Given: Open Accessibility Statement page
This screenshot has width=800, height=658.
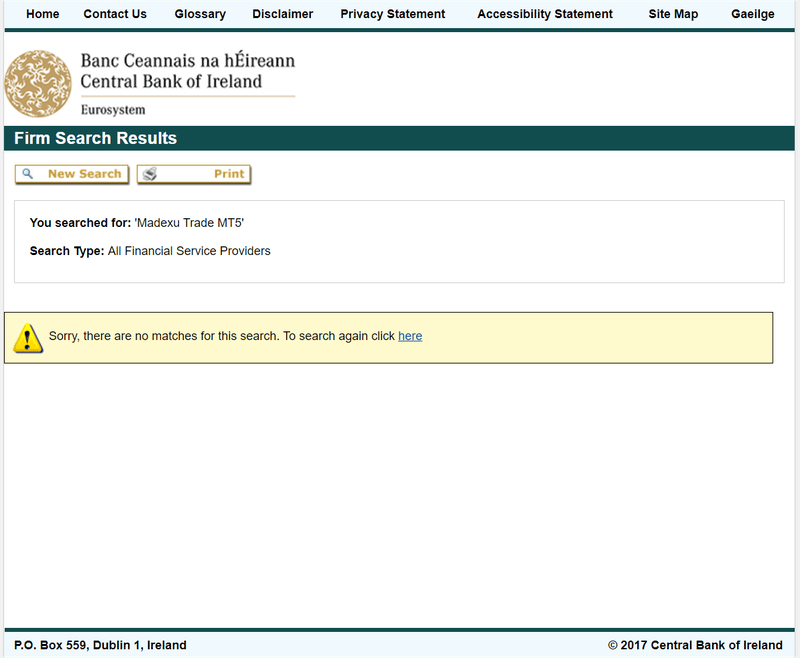Looking at the screenshot, I should [545, 14].
